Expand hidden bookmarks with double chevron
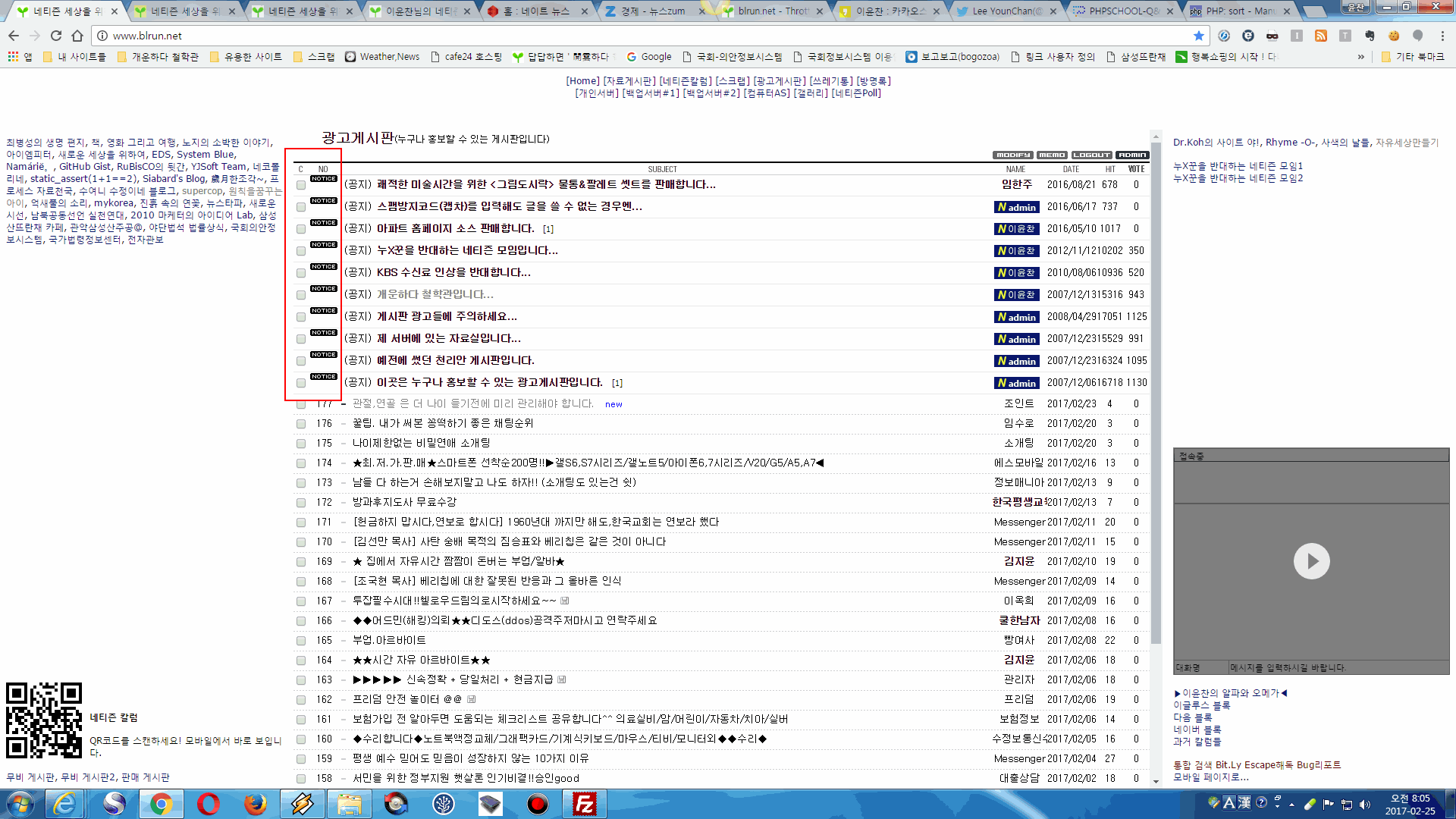The width and height of the screenshot is (1456, 819). point(1361,57)
